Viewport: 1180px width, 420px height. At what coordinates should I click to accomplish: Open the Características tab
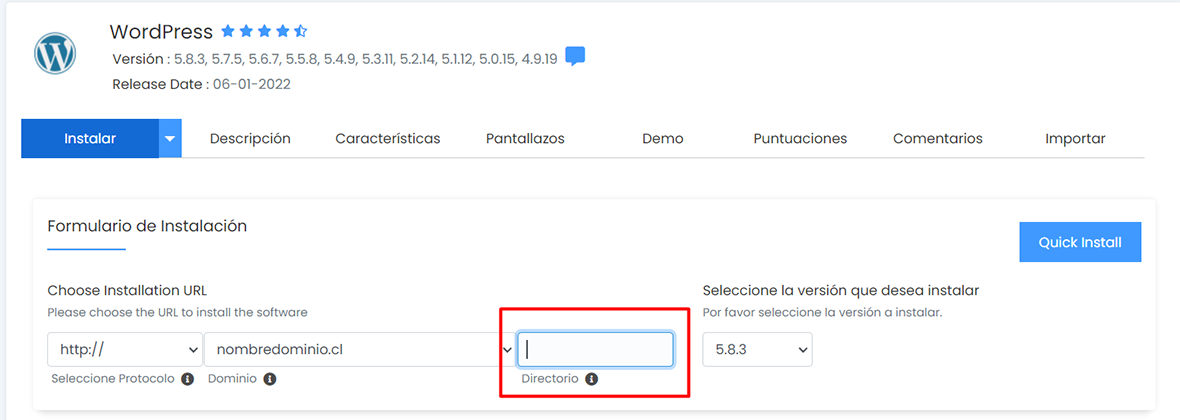tap(388, 138)
